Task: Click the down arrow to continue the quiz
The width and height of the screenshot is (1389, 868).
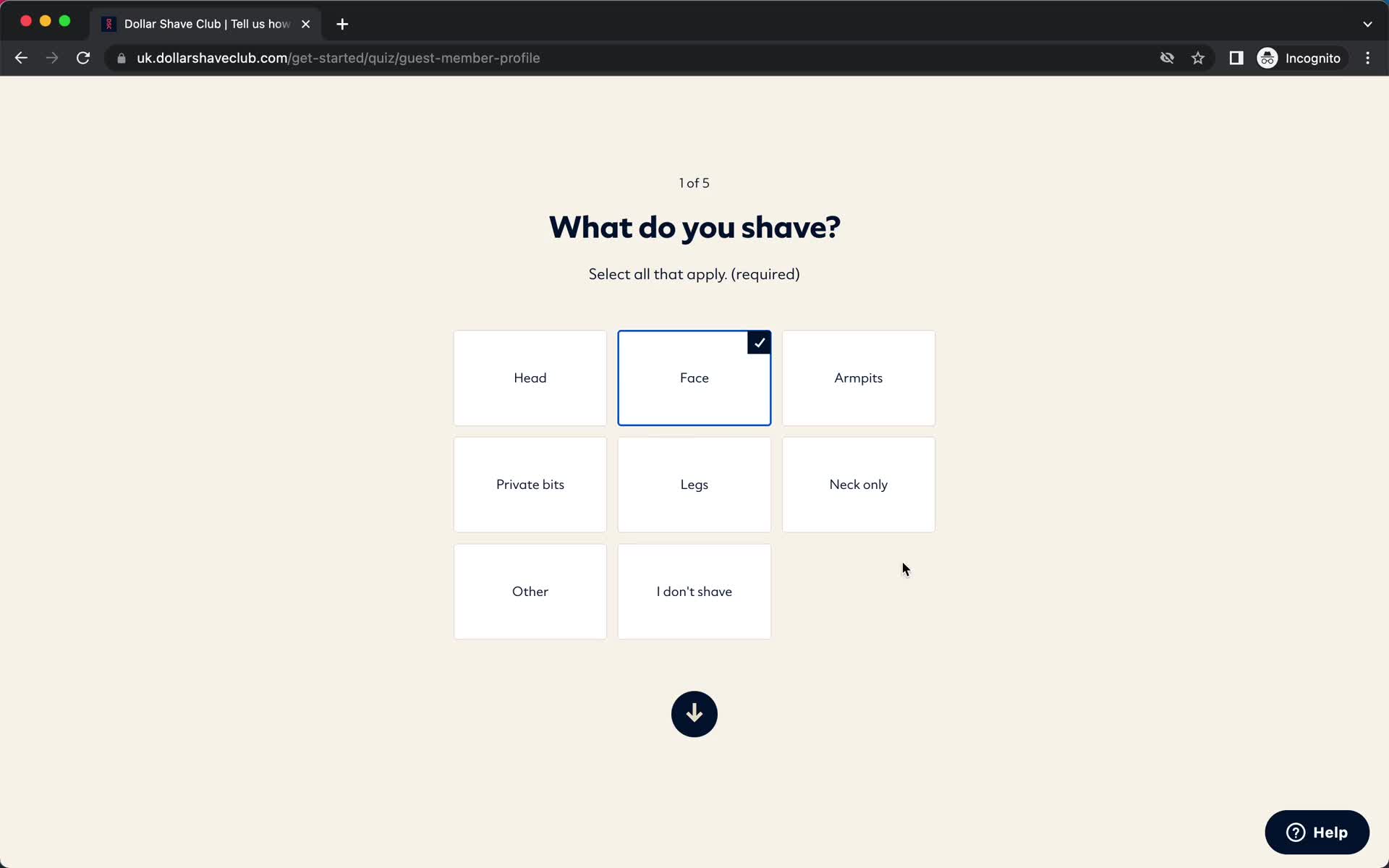Action: point(694,714)
